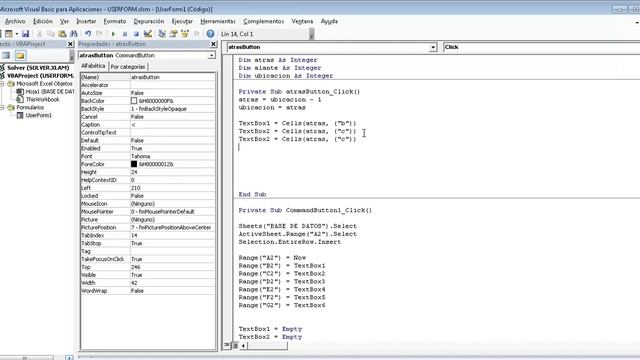The height and width of the screenshot is (360, 640).
Task: Click the BackColor white color swatch
Action: pos(134,101)
